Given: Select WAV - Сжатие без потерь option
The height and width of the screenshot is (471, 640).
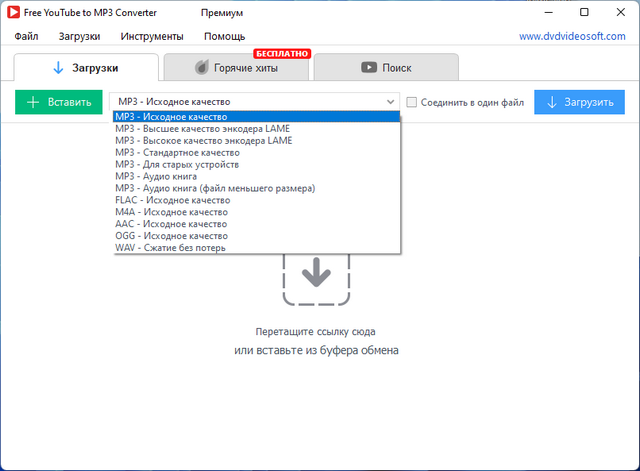Looking at the screenshot, I should pyautogui.click(x=170, y=247).
